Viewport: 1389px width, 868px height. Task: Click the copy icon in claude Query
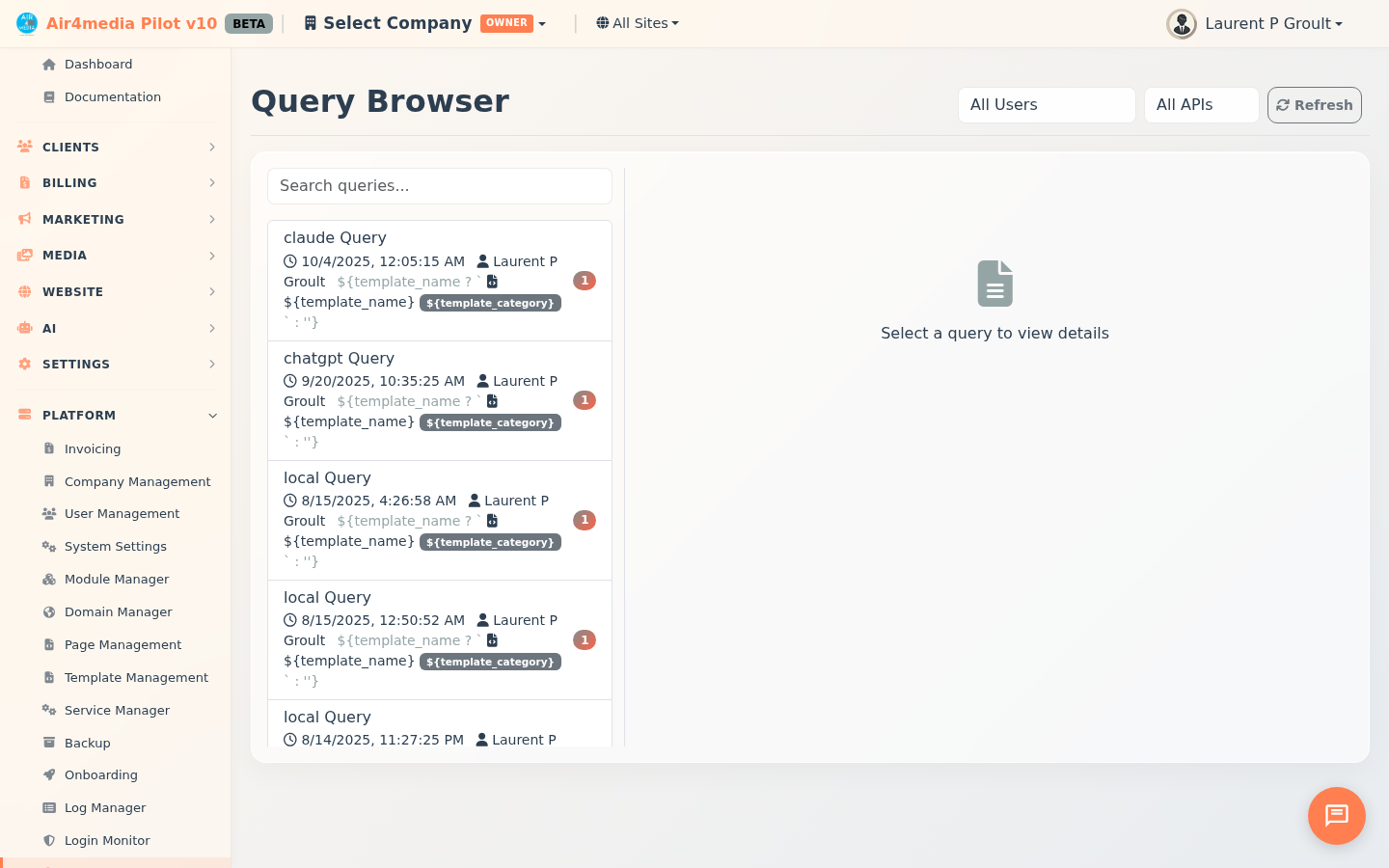pyautogui.click(x=492, y=281)
